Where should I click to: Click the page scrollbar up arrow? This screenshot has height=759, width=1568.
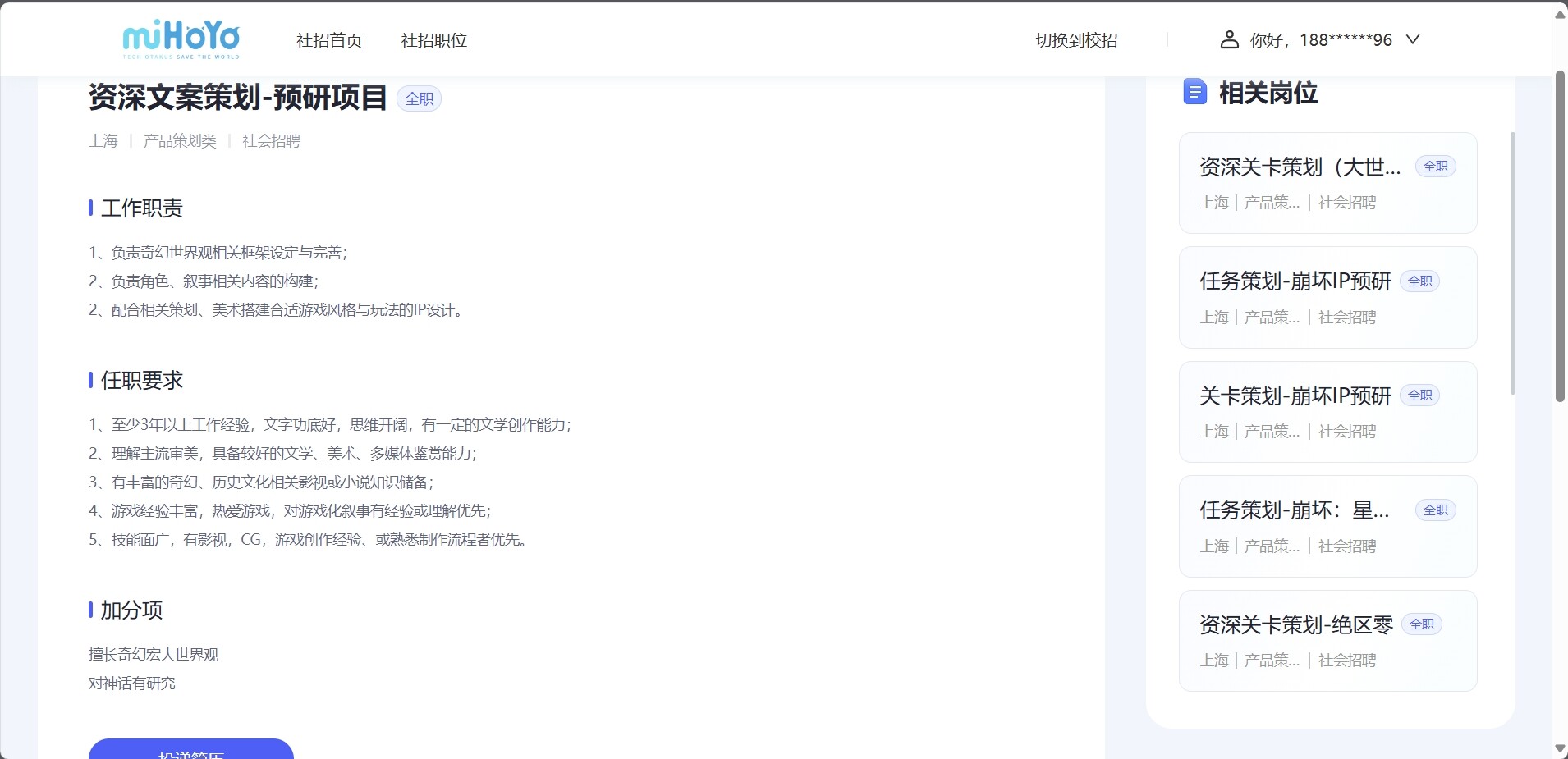pos(1560,15)
